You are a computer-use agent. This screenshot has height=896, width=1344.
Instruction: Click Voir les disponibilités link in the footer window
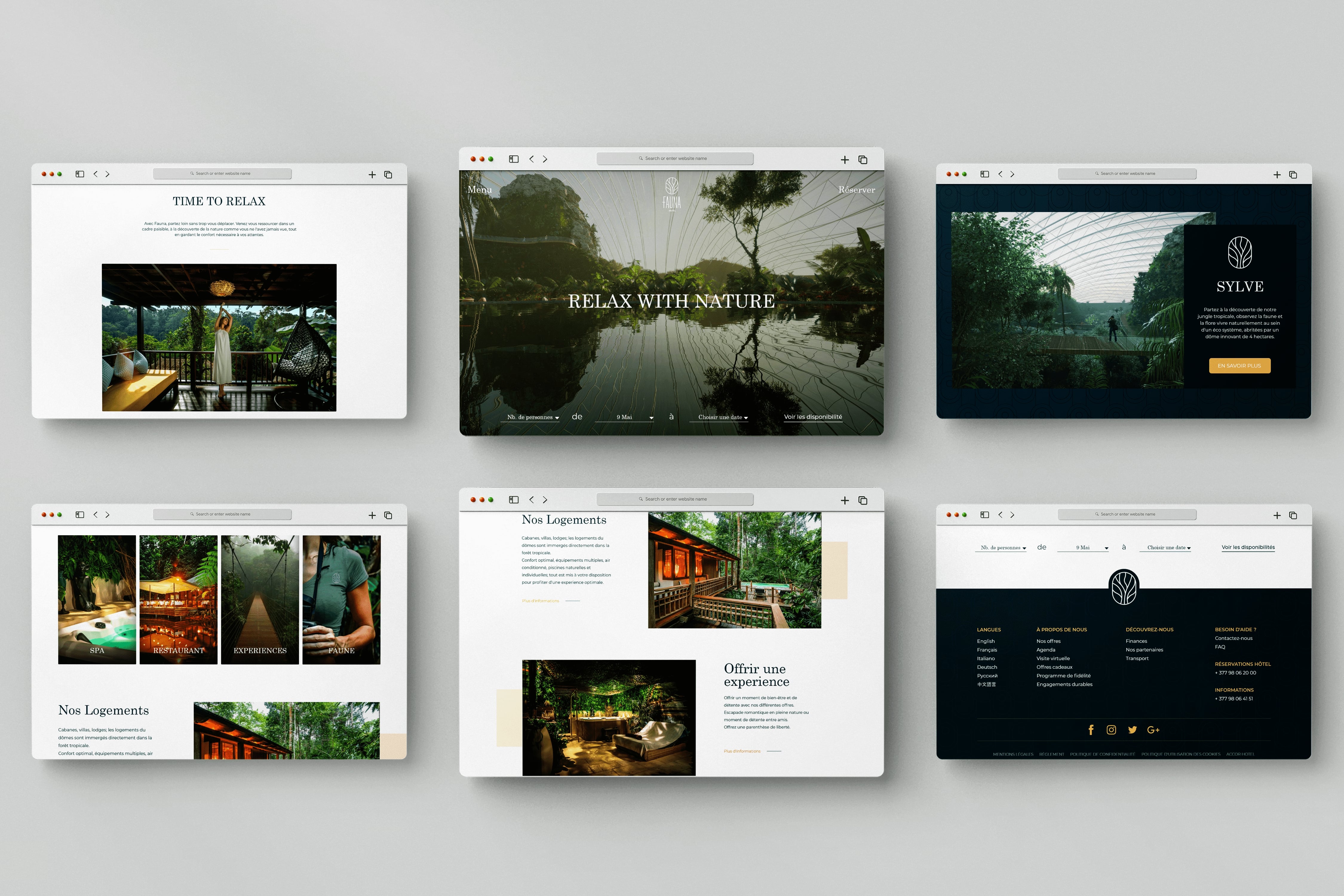point(1248,547)
